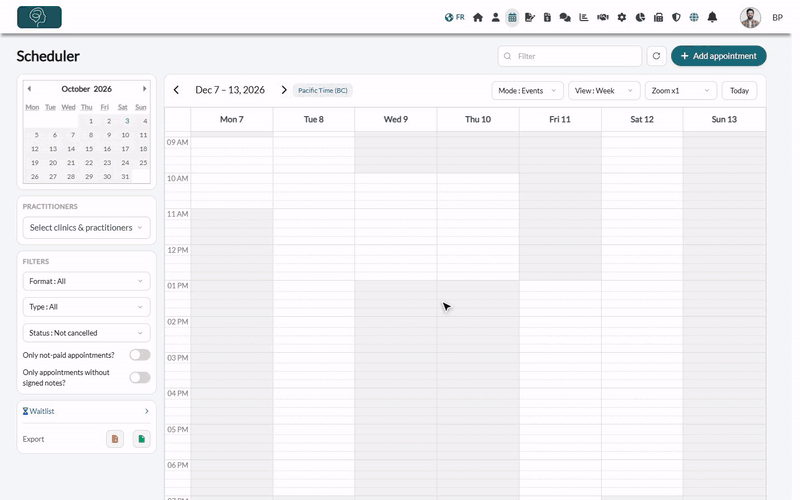Select October 15 in the mini calendar
This screenshot has width=800, height=500.
(x=89, y=149)
